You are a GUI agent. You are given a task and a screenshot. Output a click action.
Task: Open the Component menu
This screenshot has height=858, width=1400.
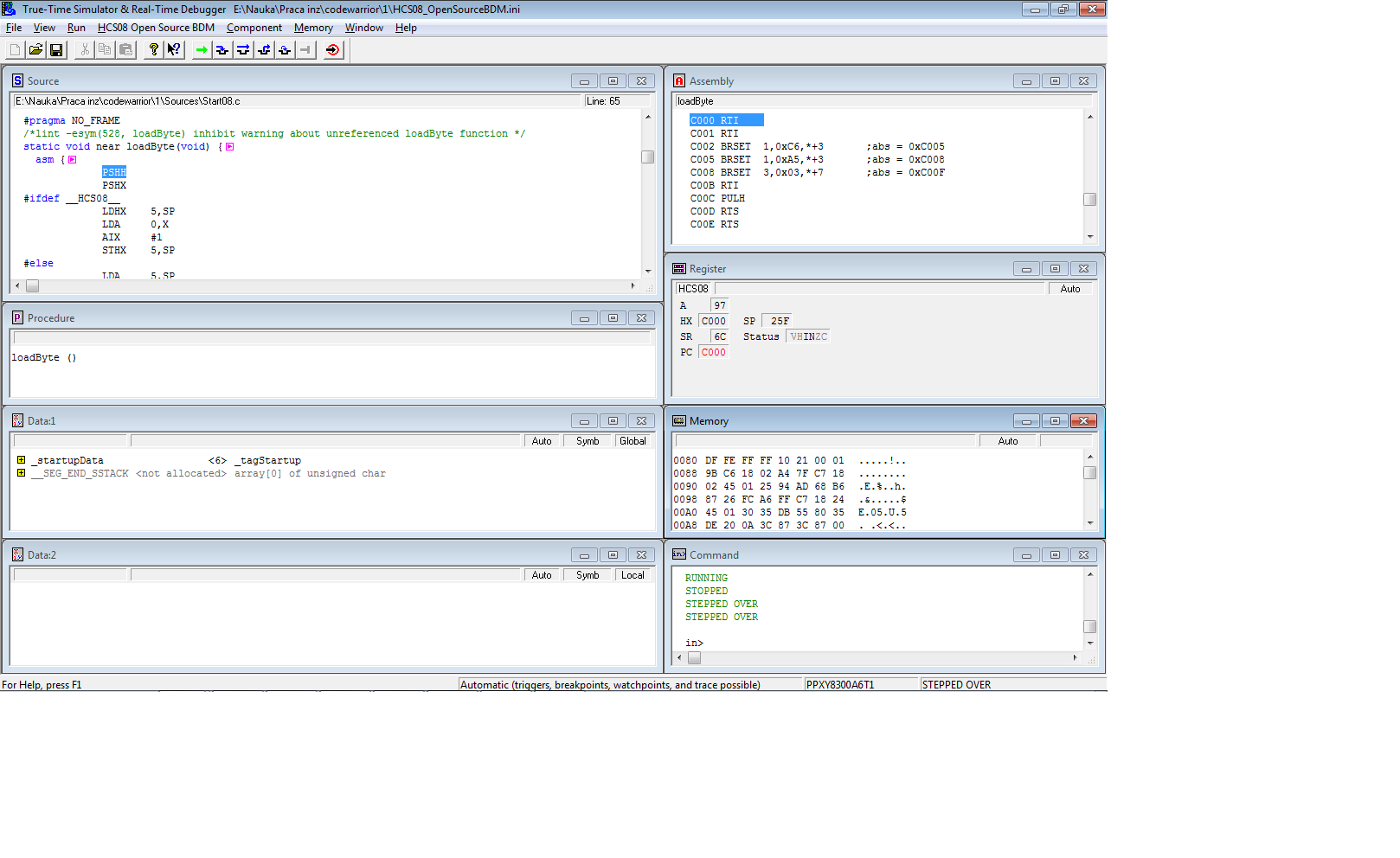coord(254,28)
